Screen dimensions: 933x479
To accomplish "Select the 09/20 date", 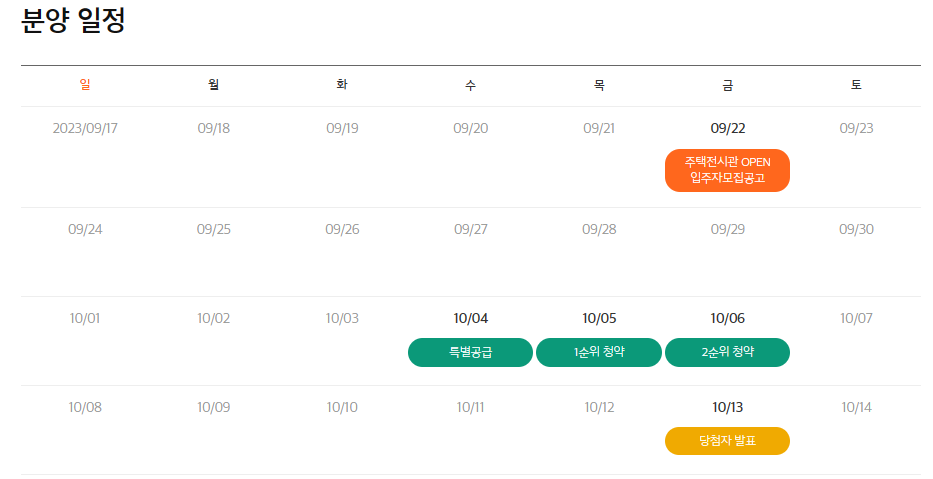I will pyautogui.click(x=471, y=128).
